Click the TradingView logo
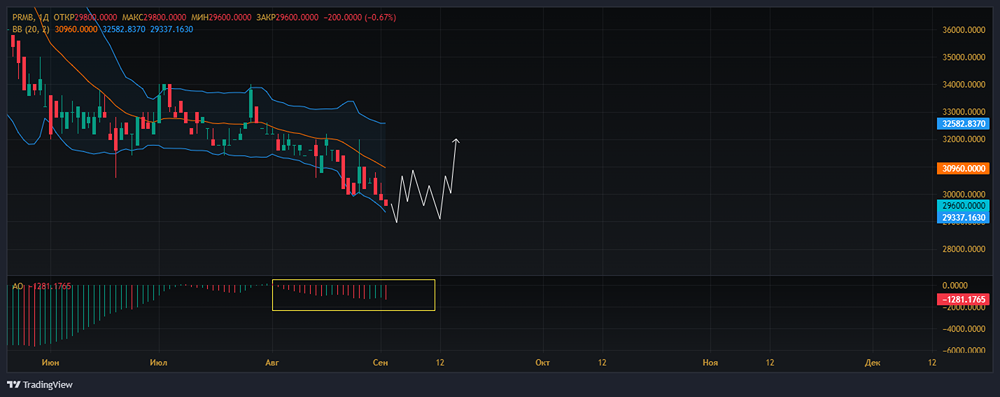The height and width of the screenshot is (397, 1000). (x=40, y=385)
